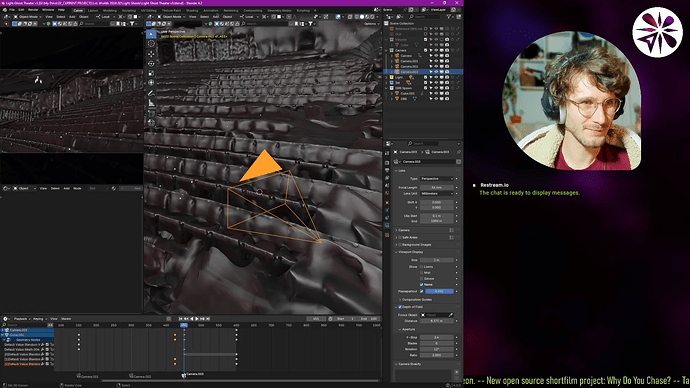
Task: Open the Object Mode dropdown in the main viewport
Action: [171, 17]
